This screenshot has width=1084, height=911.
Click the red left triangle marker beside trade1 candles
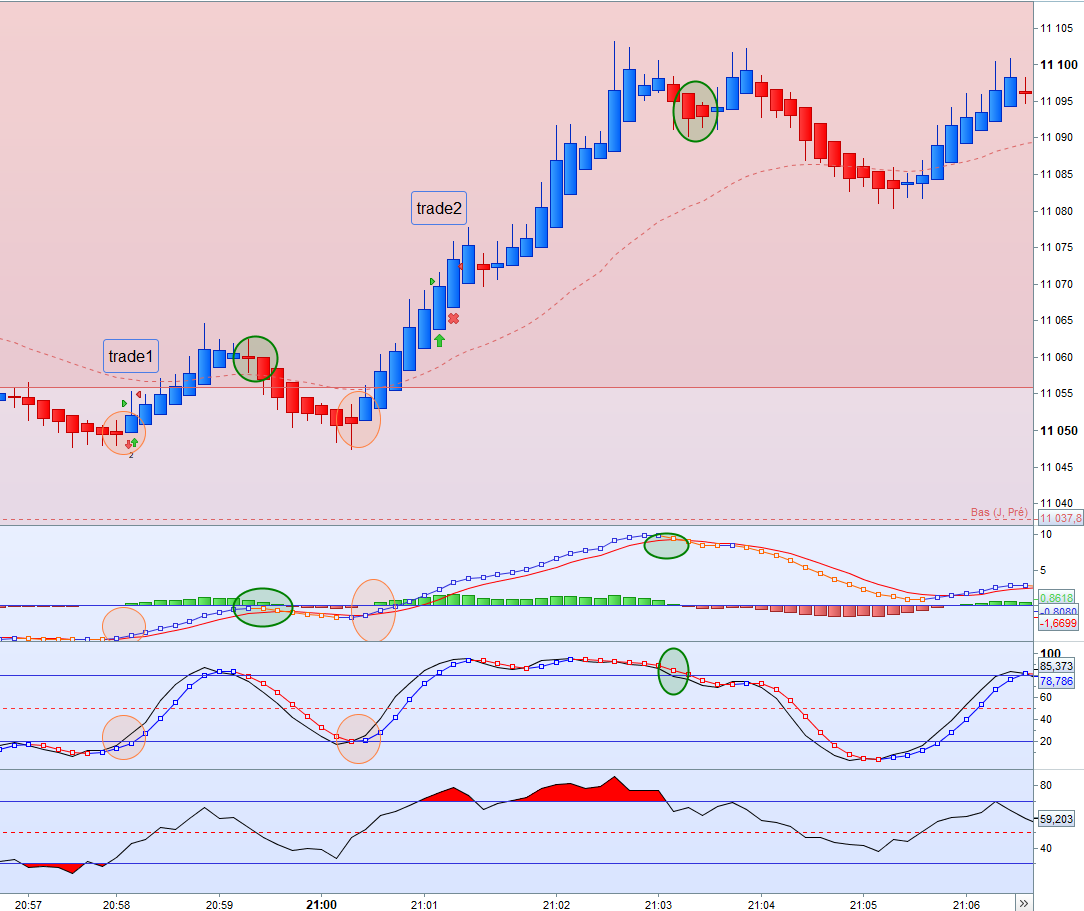(139, 395)
